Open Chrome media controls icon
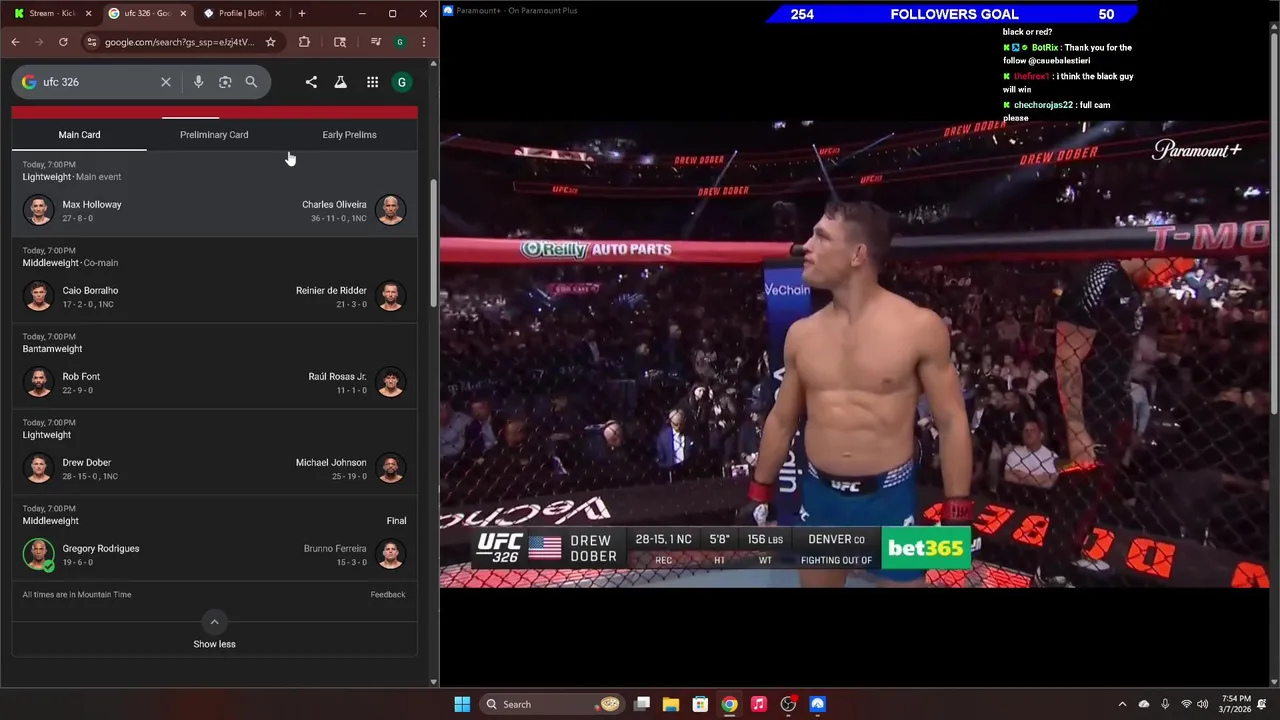The height and width of the screenshot is (720, 1280). pyautogui.click(x=376, y=42)
